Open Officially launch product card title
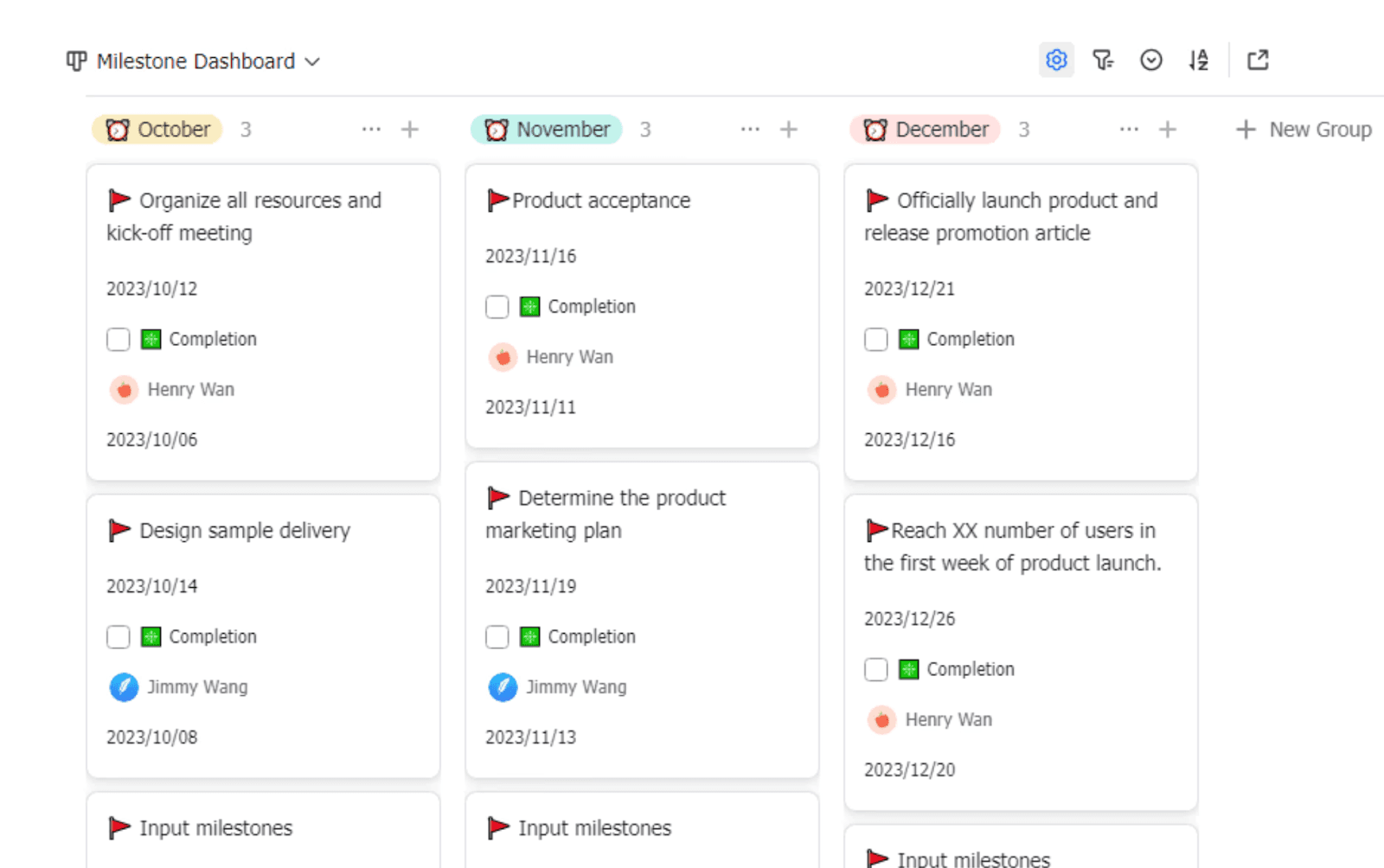 (x=1011, y=217)
